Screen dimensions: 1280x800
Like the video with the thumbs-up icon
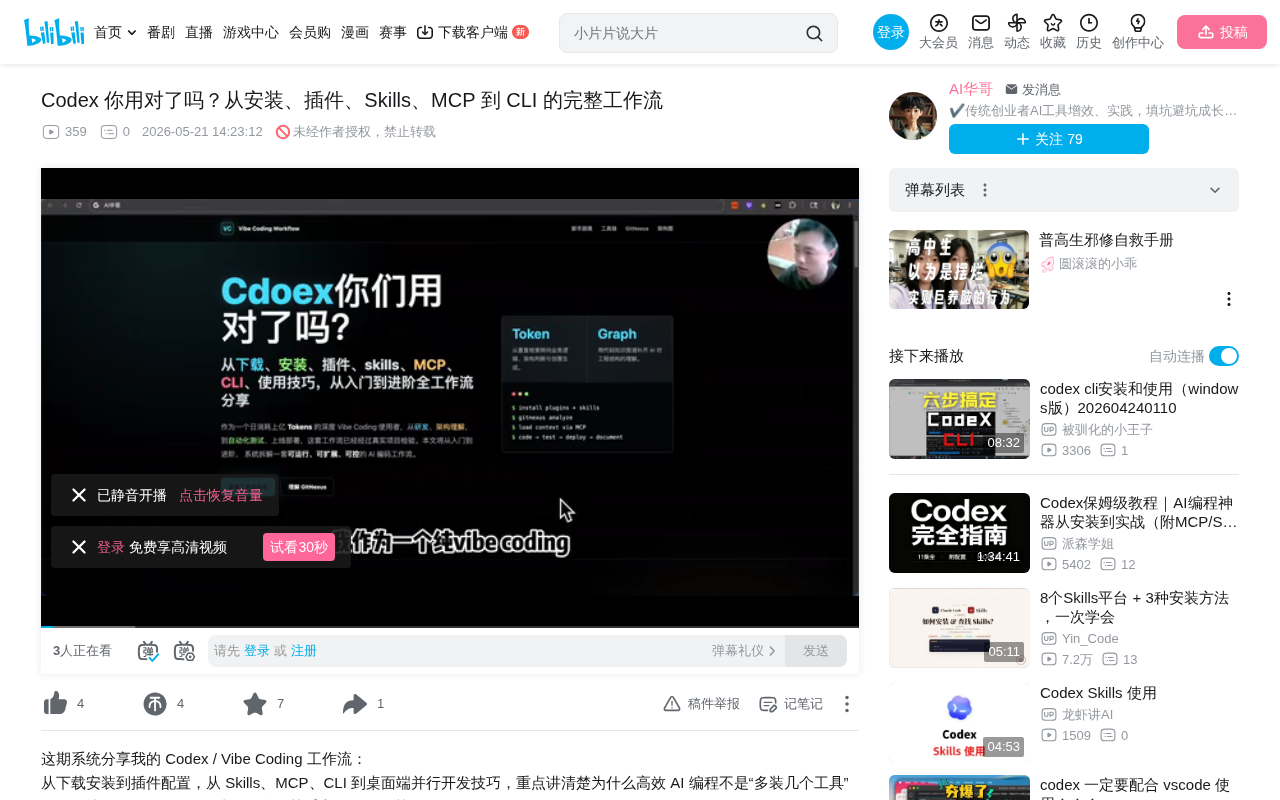[55, 704]
